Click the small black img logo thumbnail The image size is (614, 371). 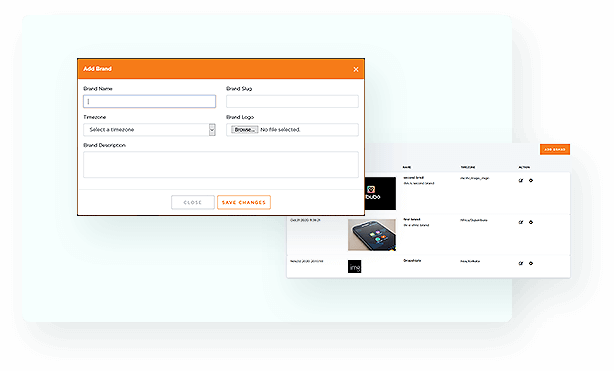(354, 266)
